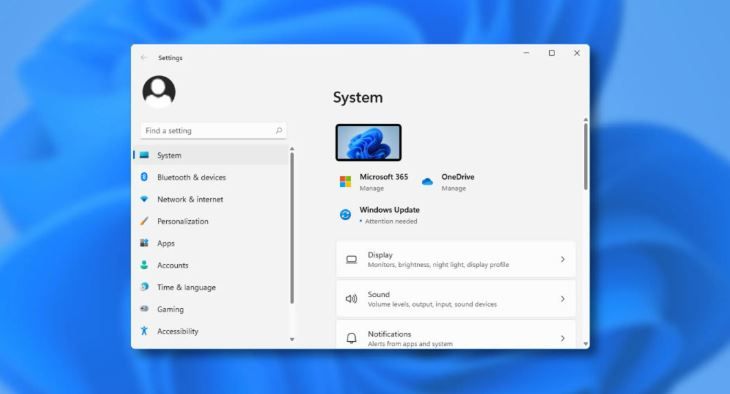Click the Apps icon in sidebar
This screenshot has height=394, width=730.
144,243
